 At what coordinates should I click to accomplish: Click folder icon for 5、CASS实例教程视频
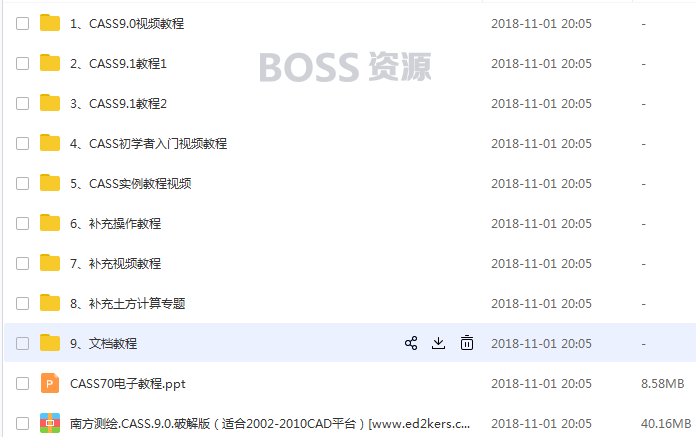(x=50, y=183)
